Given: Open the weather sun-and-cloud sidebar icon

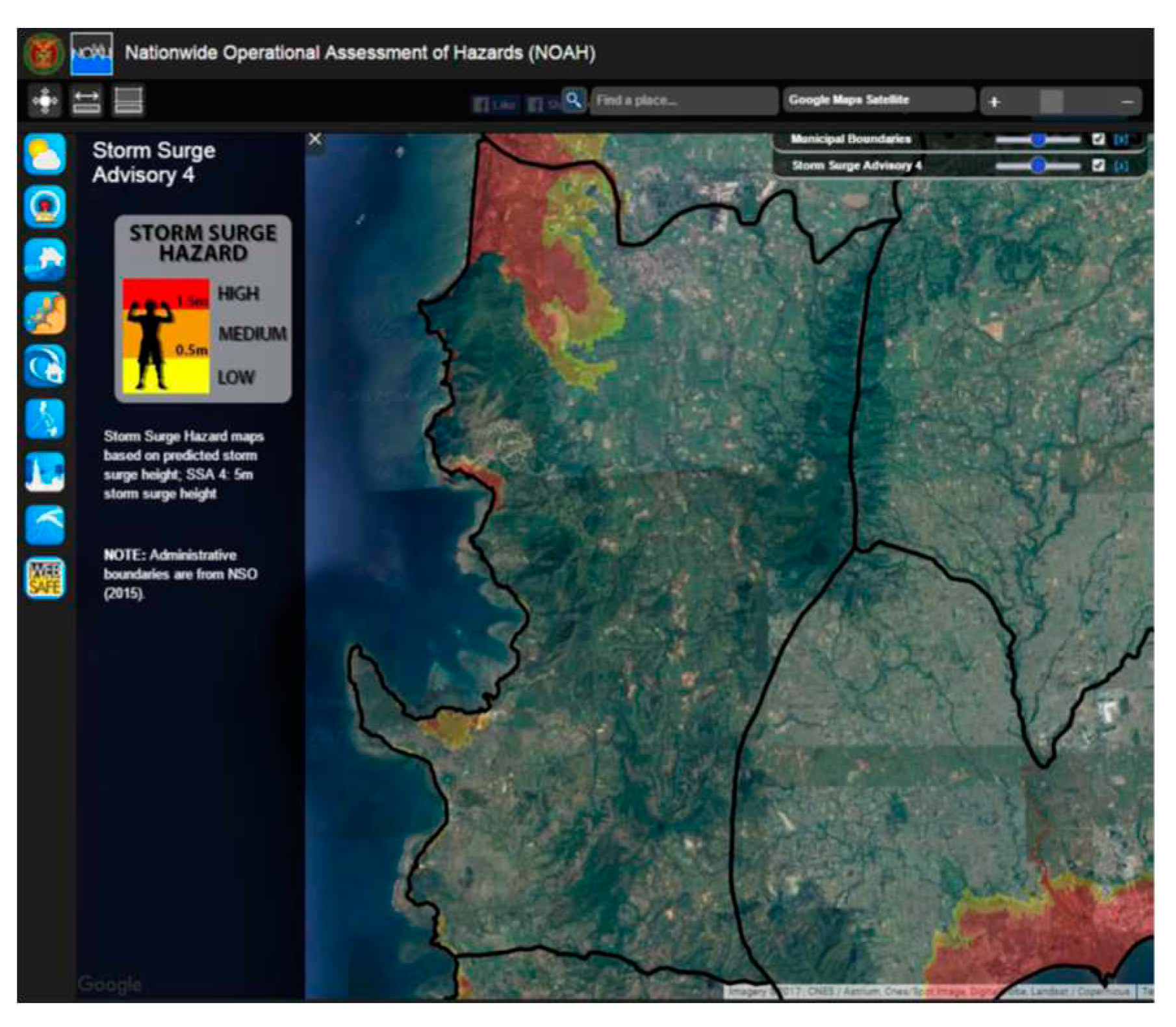Looking at the screenshot, I should [x=45, y=155].
